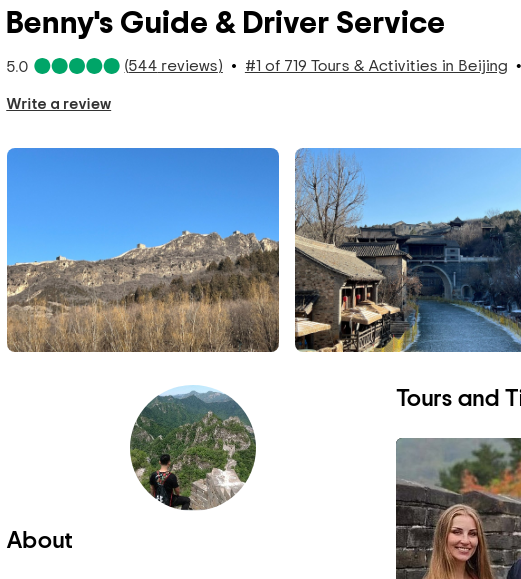521x579 pixels.
Task: Click the fifth green rating bubble
Action: 112,66
